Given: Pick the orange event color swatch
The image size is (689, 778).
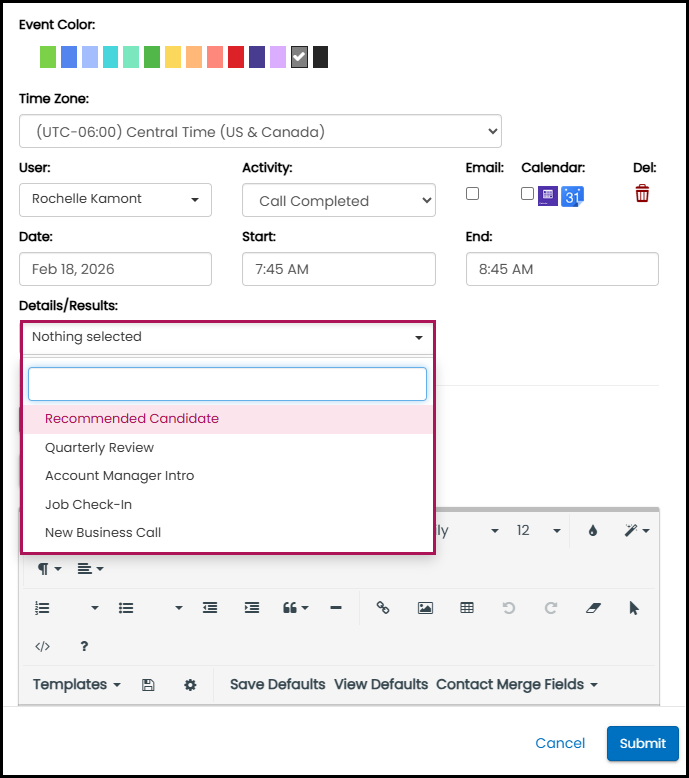Looking at the screenshot, I should (194, 57).
